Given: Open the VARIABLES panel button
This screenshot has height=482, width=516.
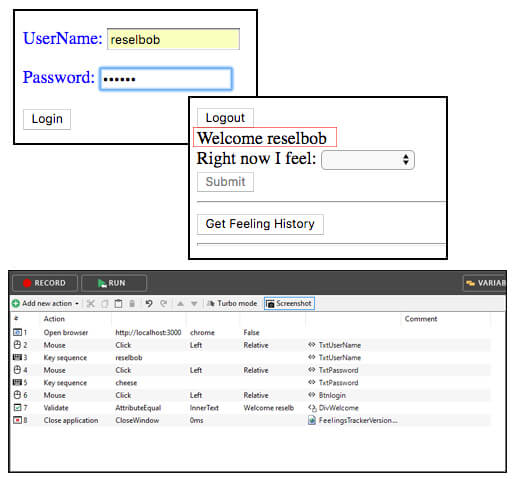Looking at the screenshot, I should click(485, 283).
